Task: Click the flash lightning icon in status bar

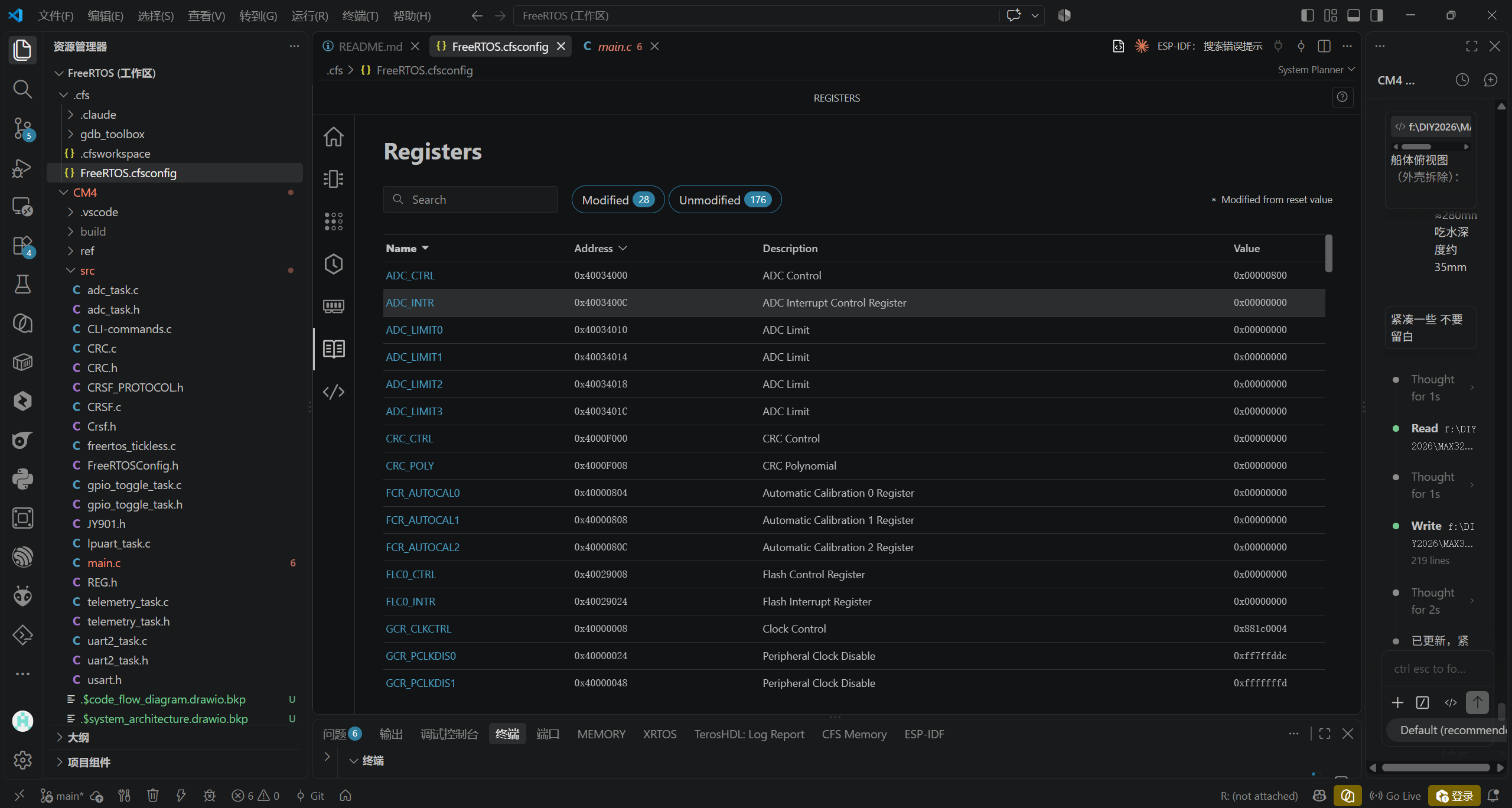Action: click(x=181, y=796)
